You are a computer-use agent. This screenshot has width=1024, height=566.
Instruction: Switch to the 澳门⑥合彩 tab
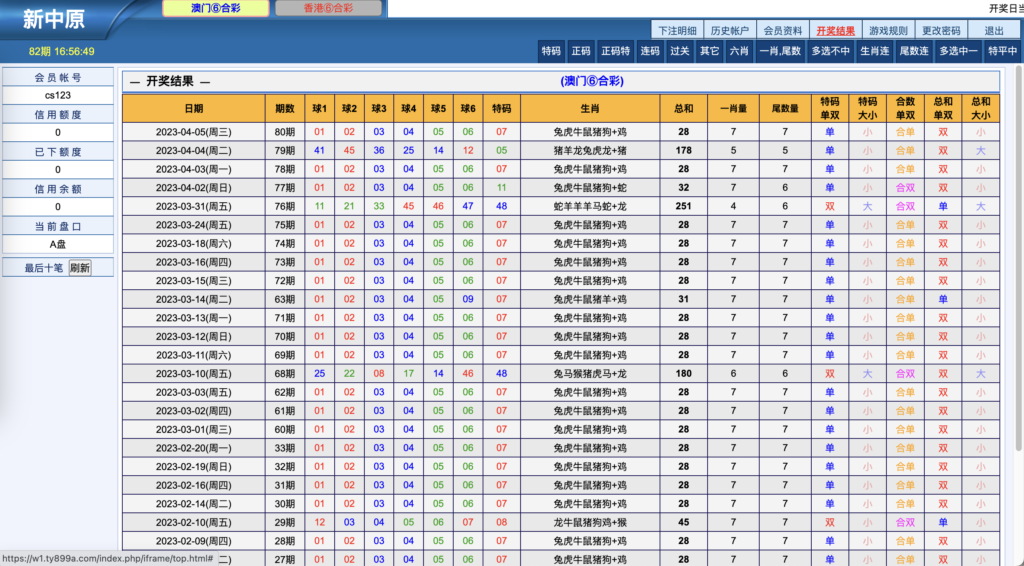coord(215,8)
